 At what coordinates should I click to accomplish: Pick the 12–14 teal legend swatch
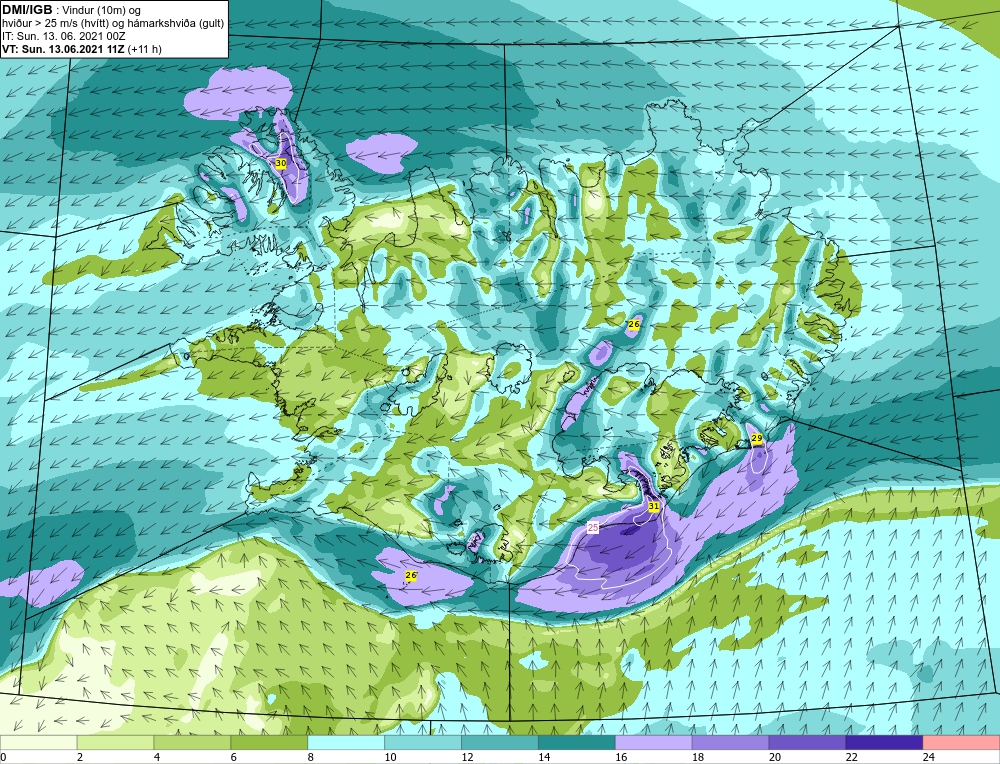tap(499, 742)
